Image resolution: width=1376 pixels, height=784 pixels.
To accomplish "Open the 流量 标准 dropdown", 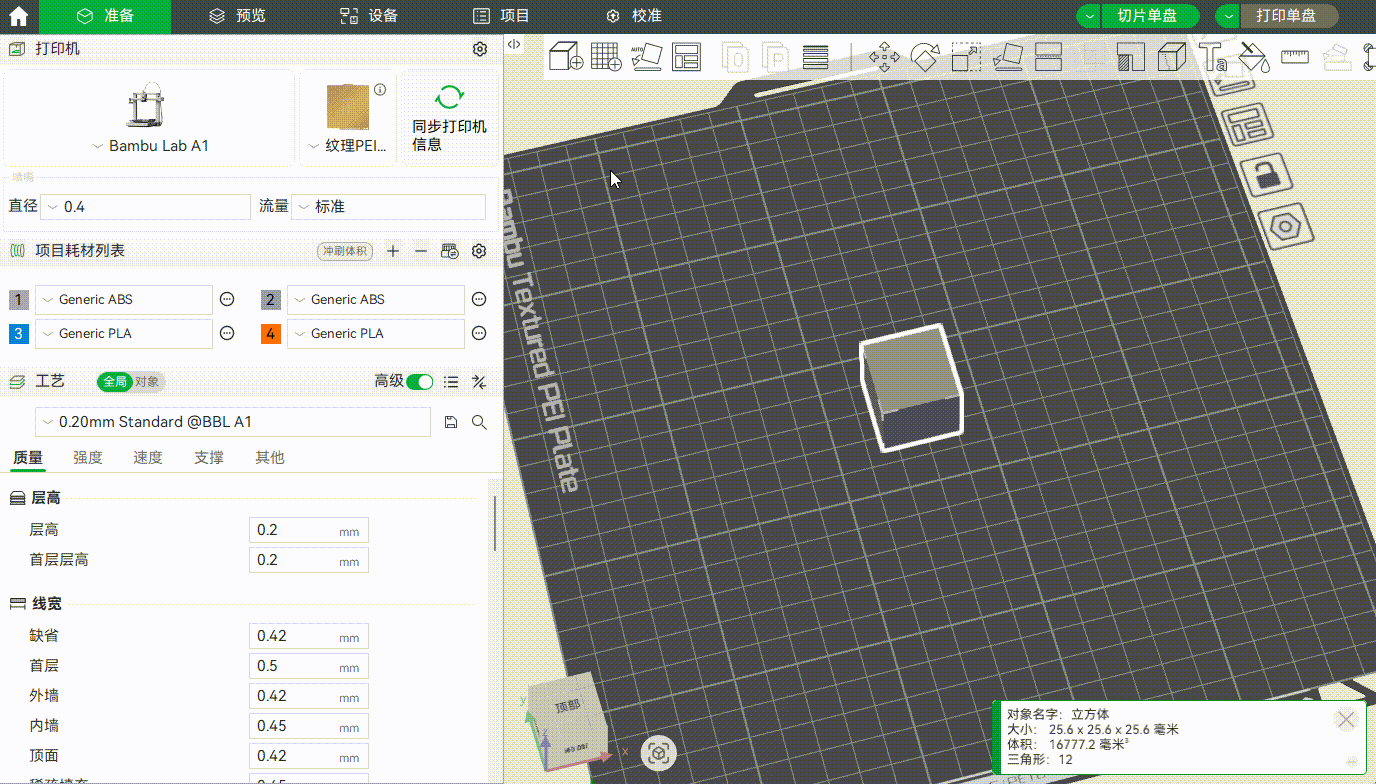I will click(389, 207).
